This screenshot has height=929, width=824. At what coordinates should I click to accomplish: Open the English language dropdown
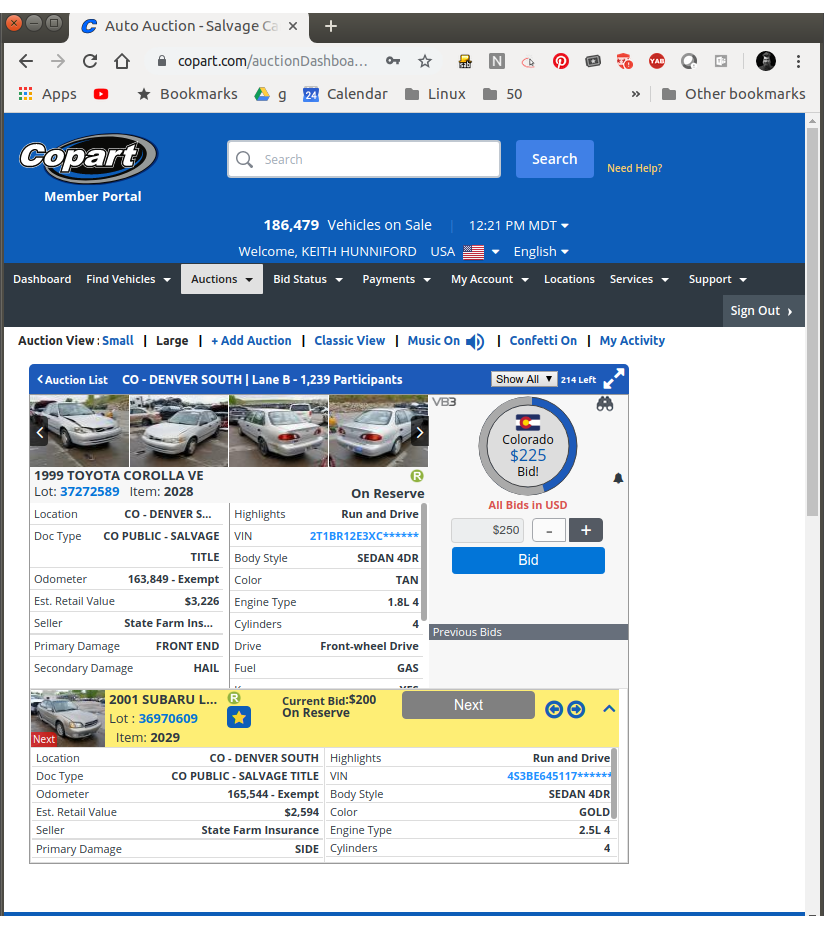point(541,252)
